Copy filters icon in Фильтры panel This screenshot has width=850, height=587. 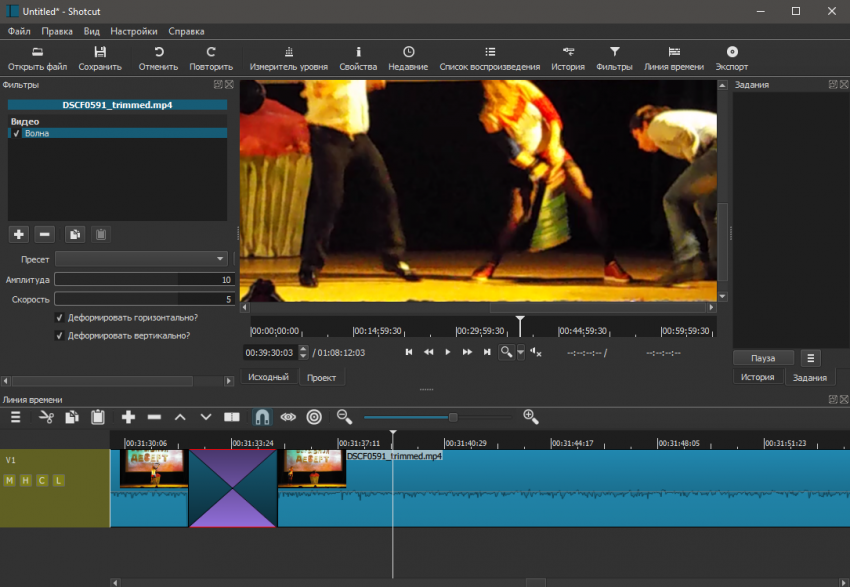(75, 234)
